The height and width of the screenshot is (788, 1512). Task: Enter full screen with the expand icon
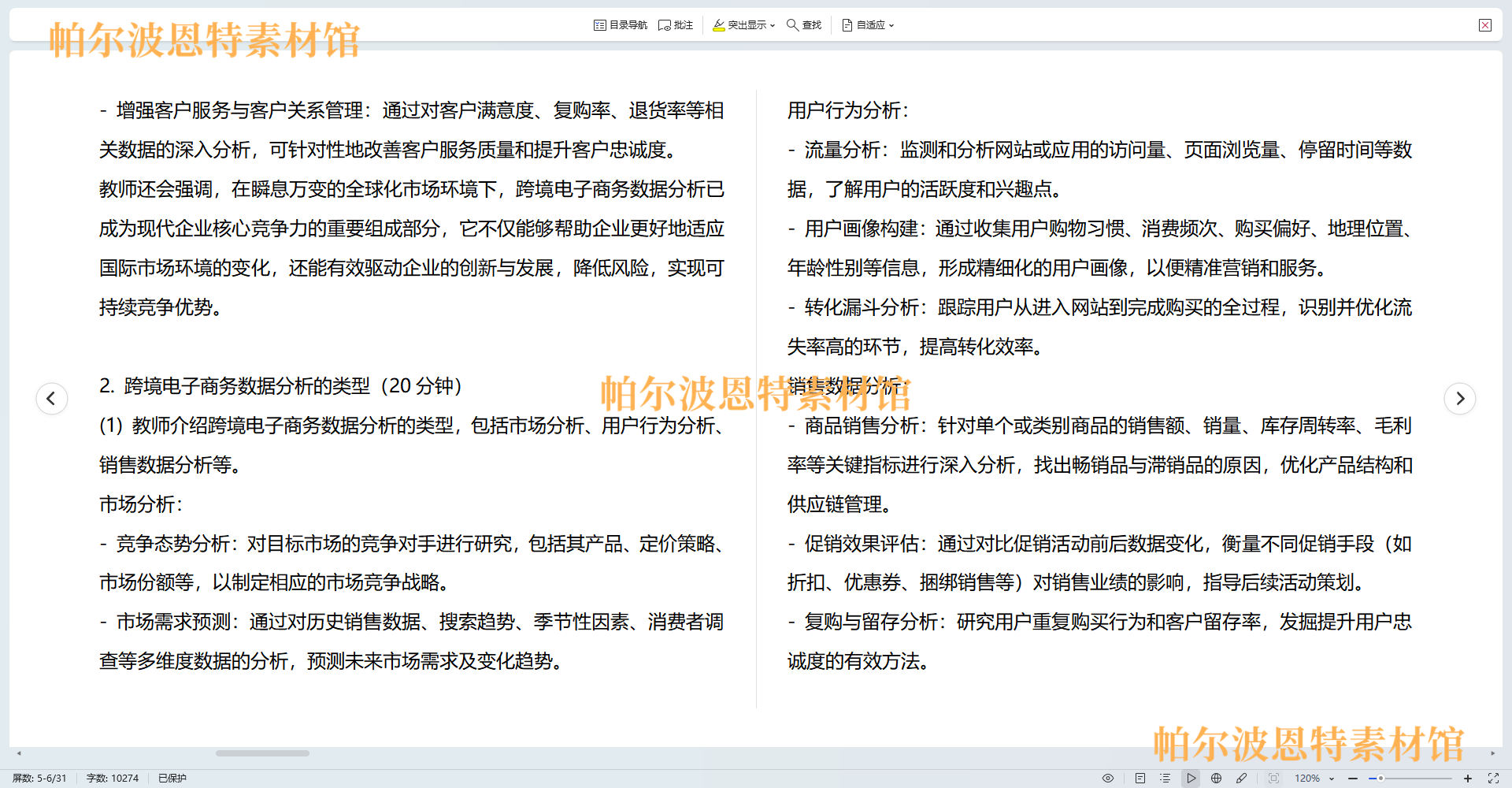pos(1493,779)
